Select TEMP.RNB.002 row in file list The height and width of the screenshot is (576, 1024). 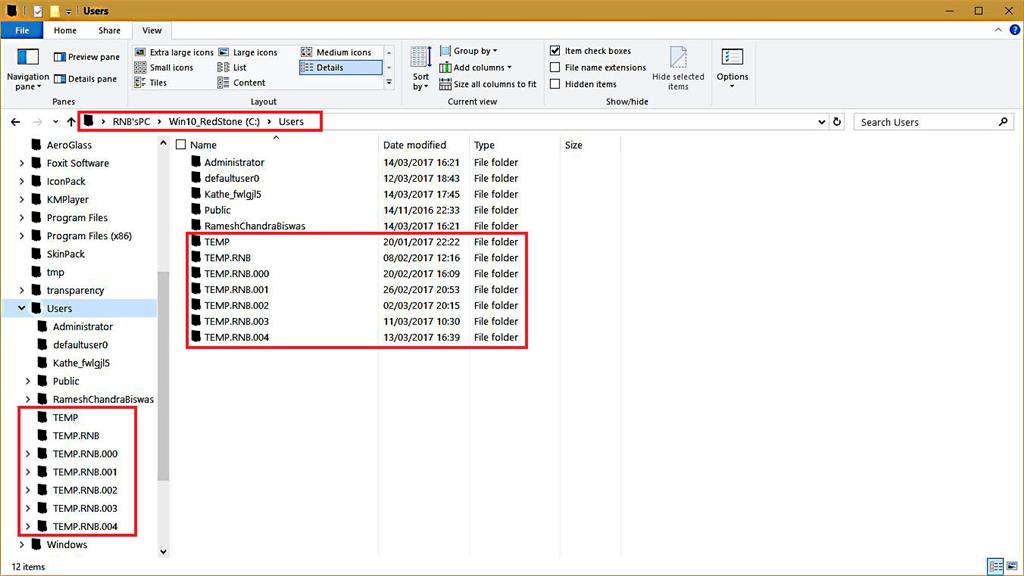click(356, 305)
